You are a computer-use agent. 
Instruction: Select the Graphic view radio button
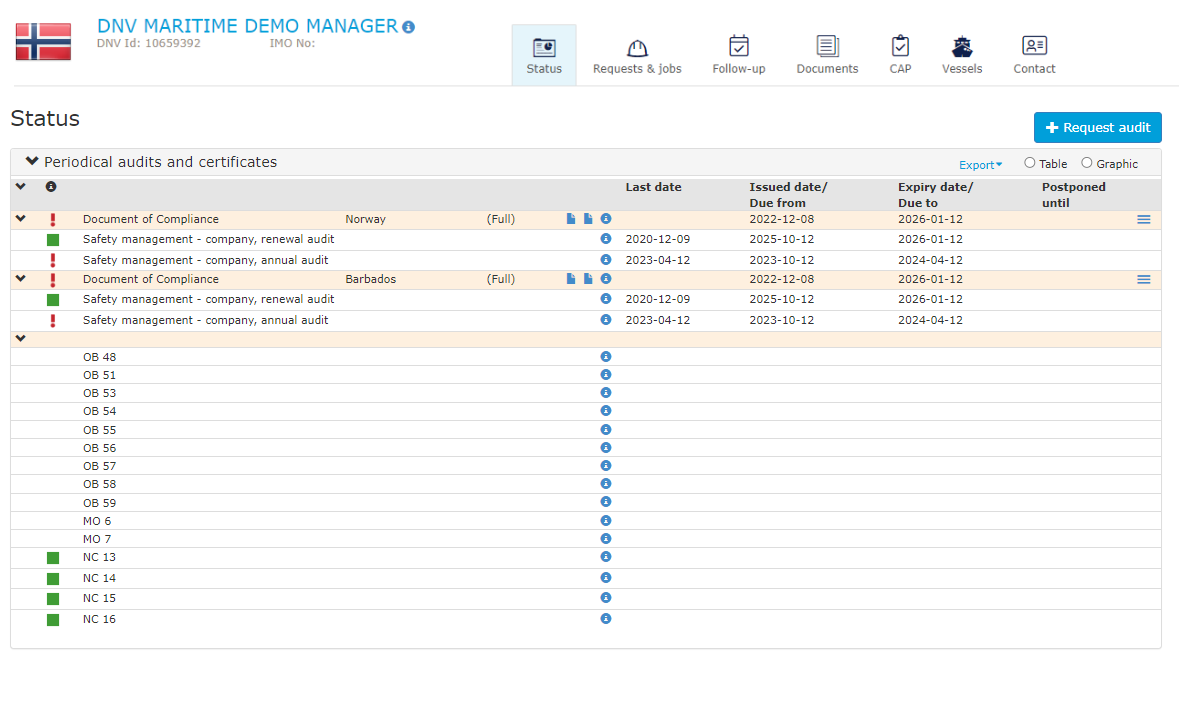tap(1087, 163)
